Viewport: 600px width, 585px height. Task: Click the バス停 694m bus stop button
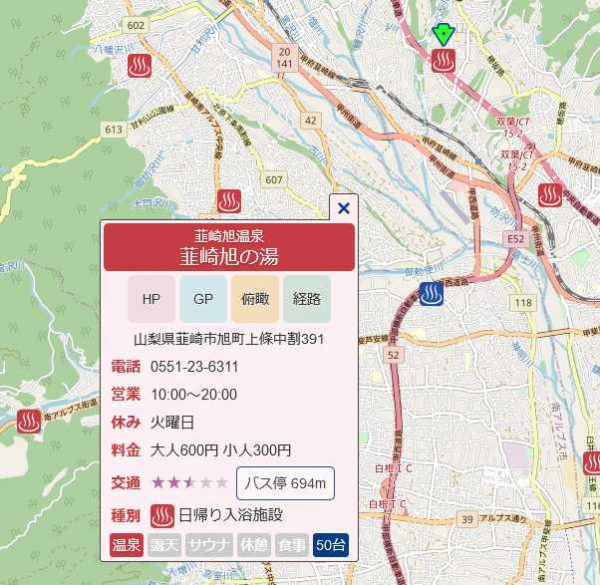coord(285,483)
